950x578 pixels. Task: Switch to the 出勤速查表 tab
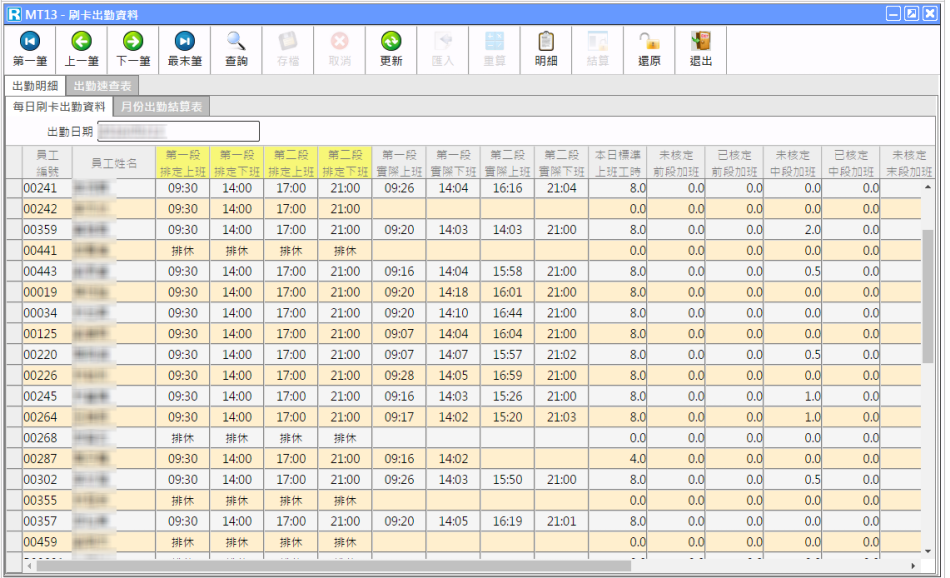click(x=102, y=86)
